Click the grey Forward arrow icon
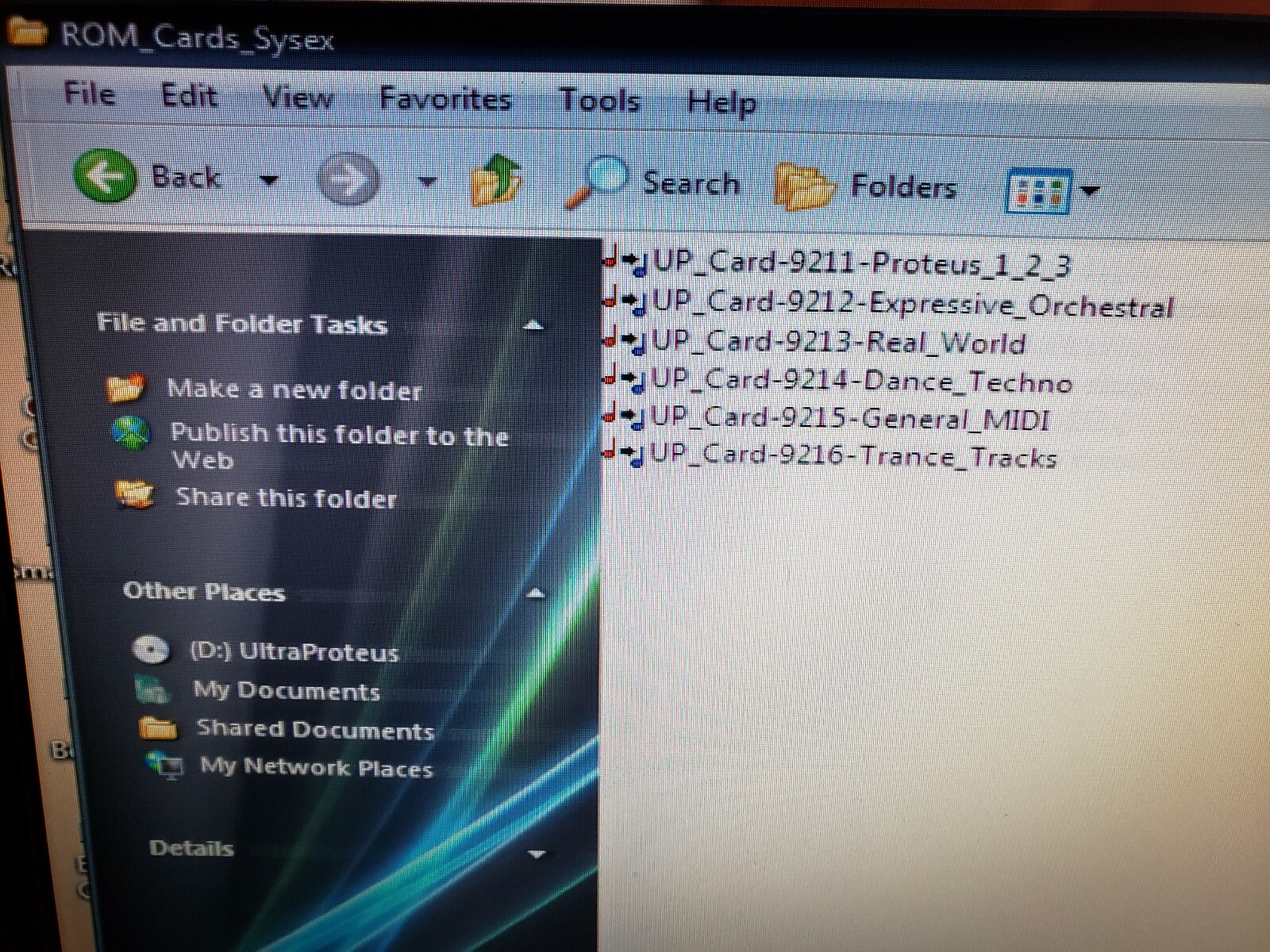Screen dimensions: 1270x952 (x=348, y=179)
